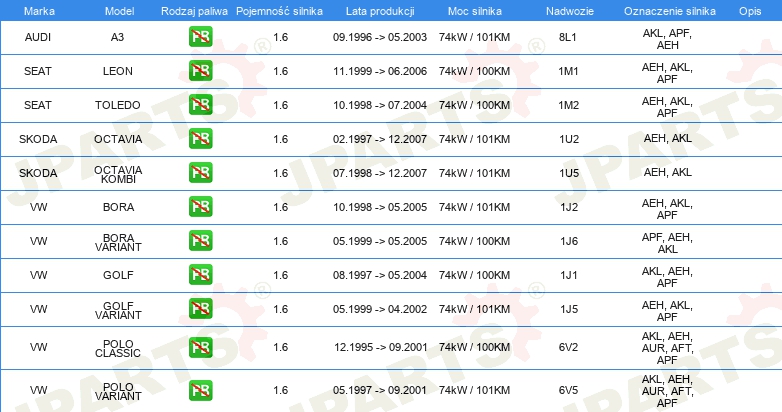Click the Model column header
The image size is (782, 412).
click(x=119, y=11)
